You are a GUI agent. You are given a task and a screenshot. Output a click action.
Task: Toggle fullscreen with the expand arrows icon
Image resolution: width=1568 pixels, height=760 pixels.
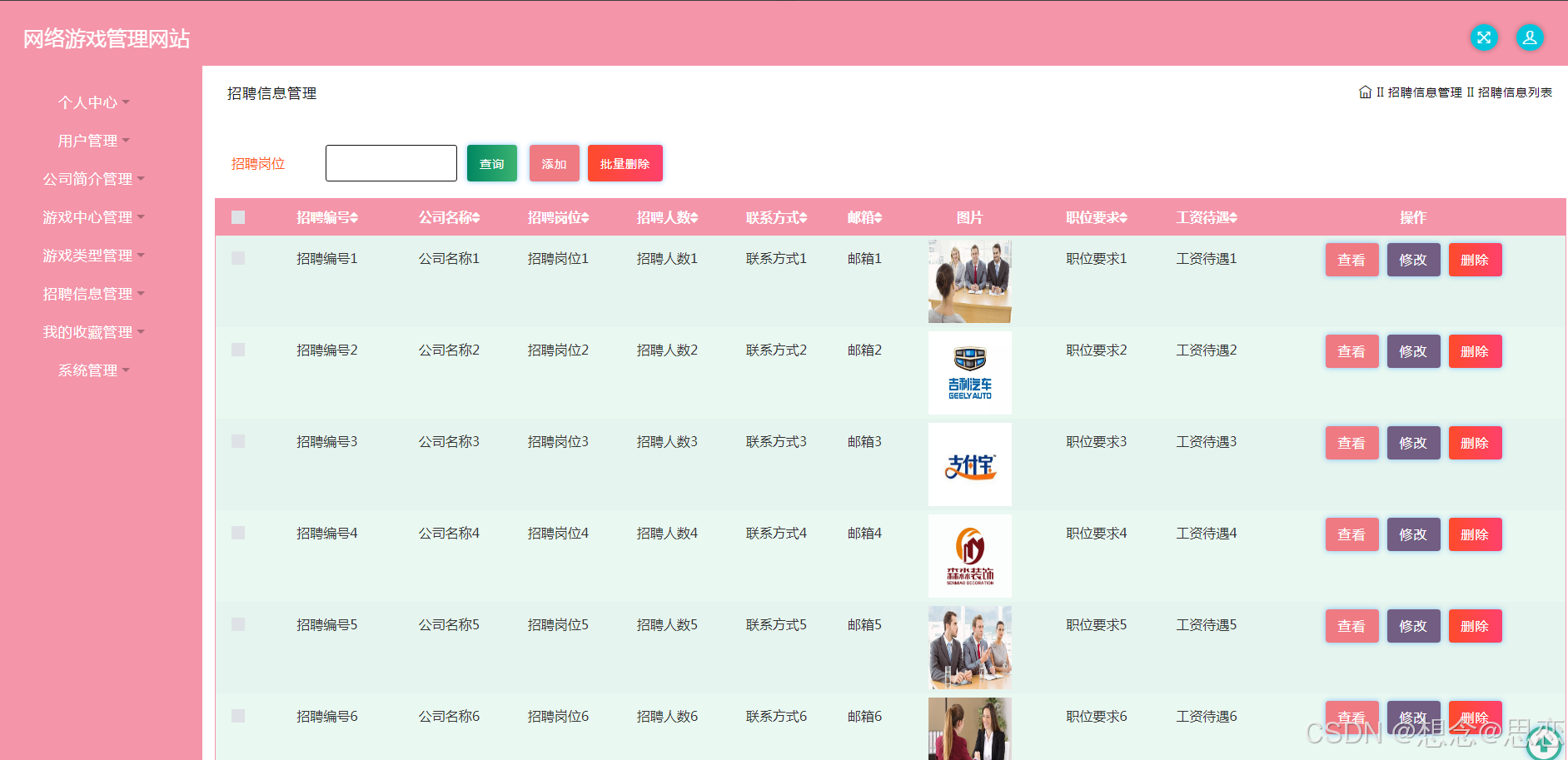[x=1484, y=37]
